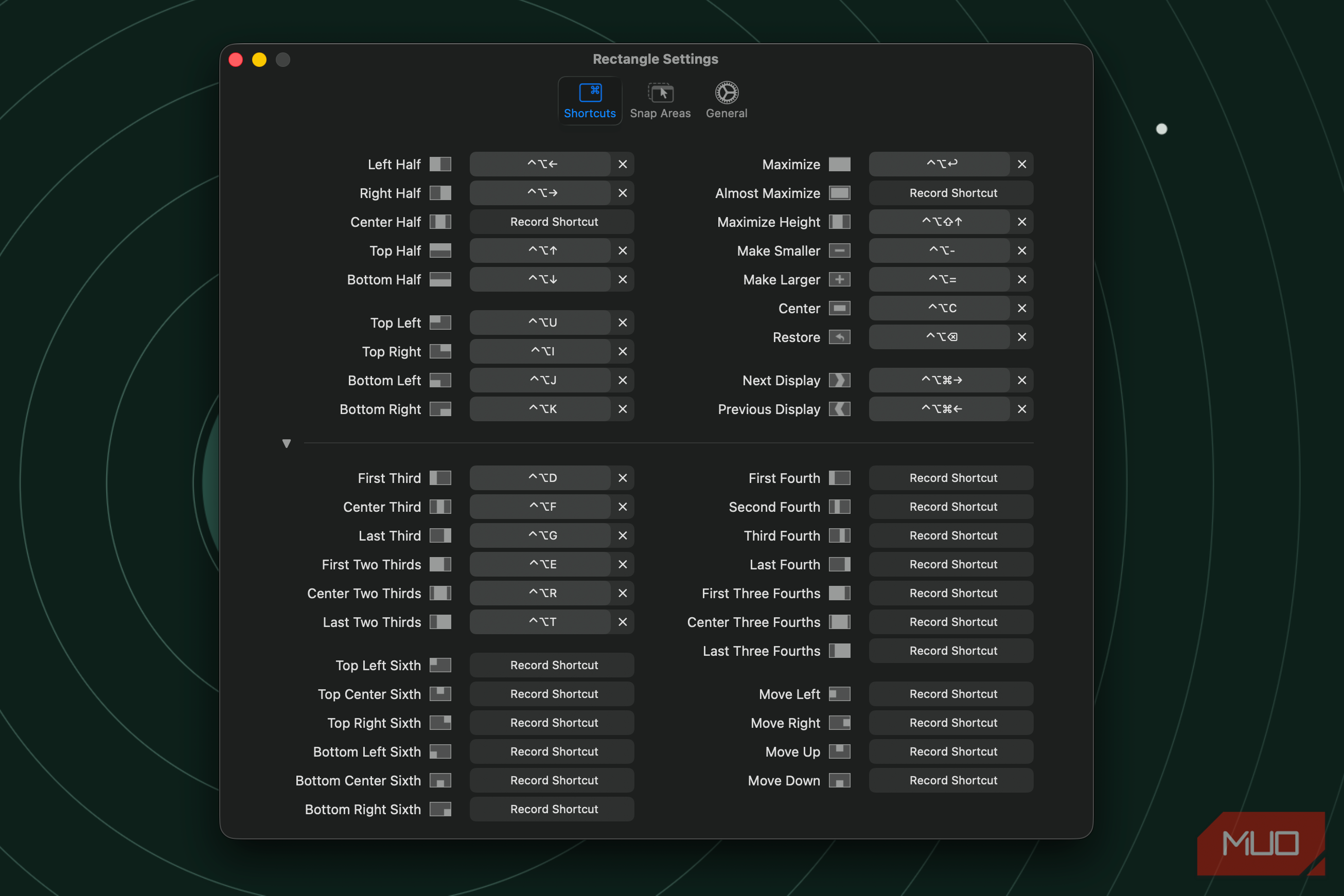Record a shortcut for First Fourth
Screen dimensions: 1344x896
click(x=951, y=478)
